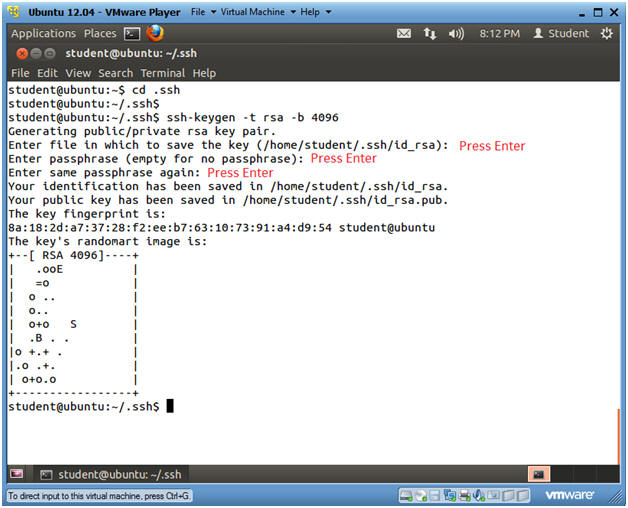Open the power gear session menu
The width and height of the screenshot is (628, 508).
[606, 33]
